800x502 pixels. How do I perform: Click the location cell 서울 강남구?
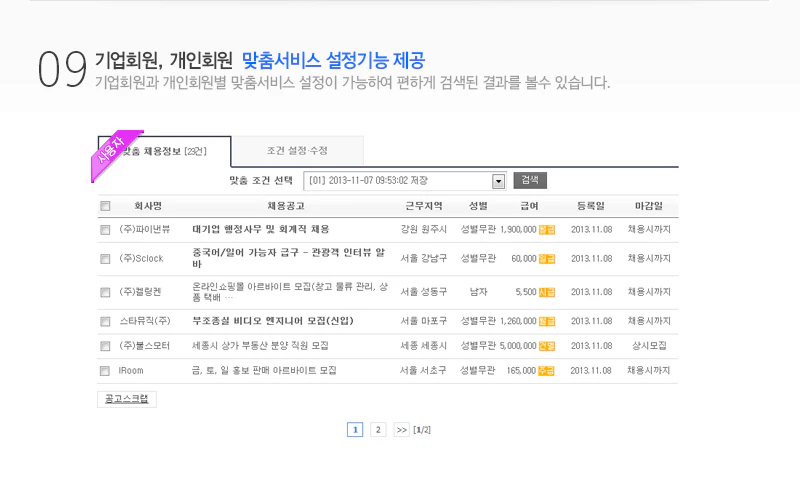point(423,259)
